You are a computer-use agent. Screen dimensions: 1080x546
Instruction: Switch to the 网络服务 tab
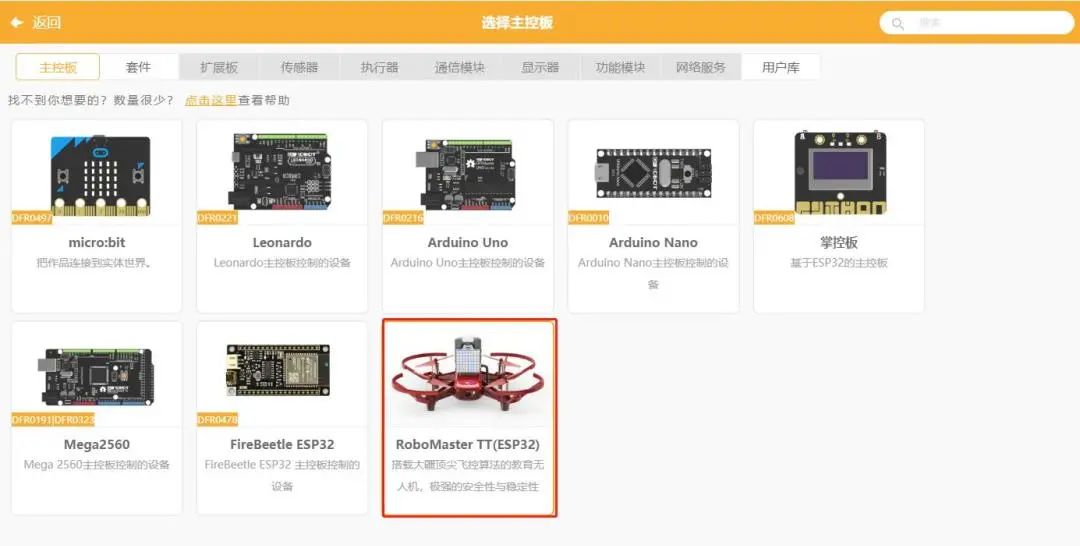700,67
